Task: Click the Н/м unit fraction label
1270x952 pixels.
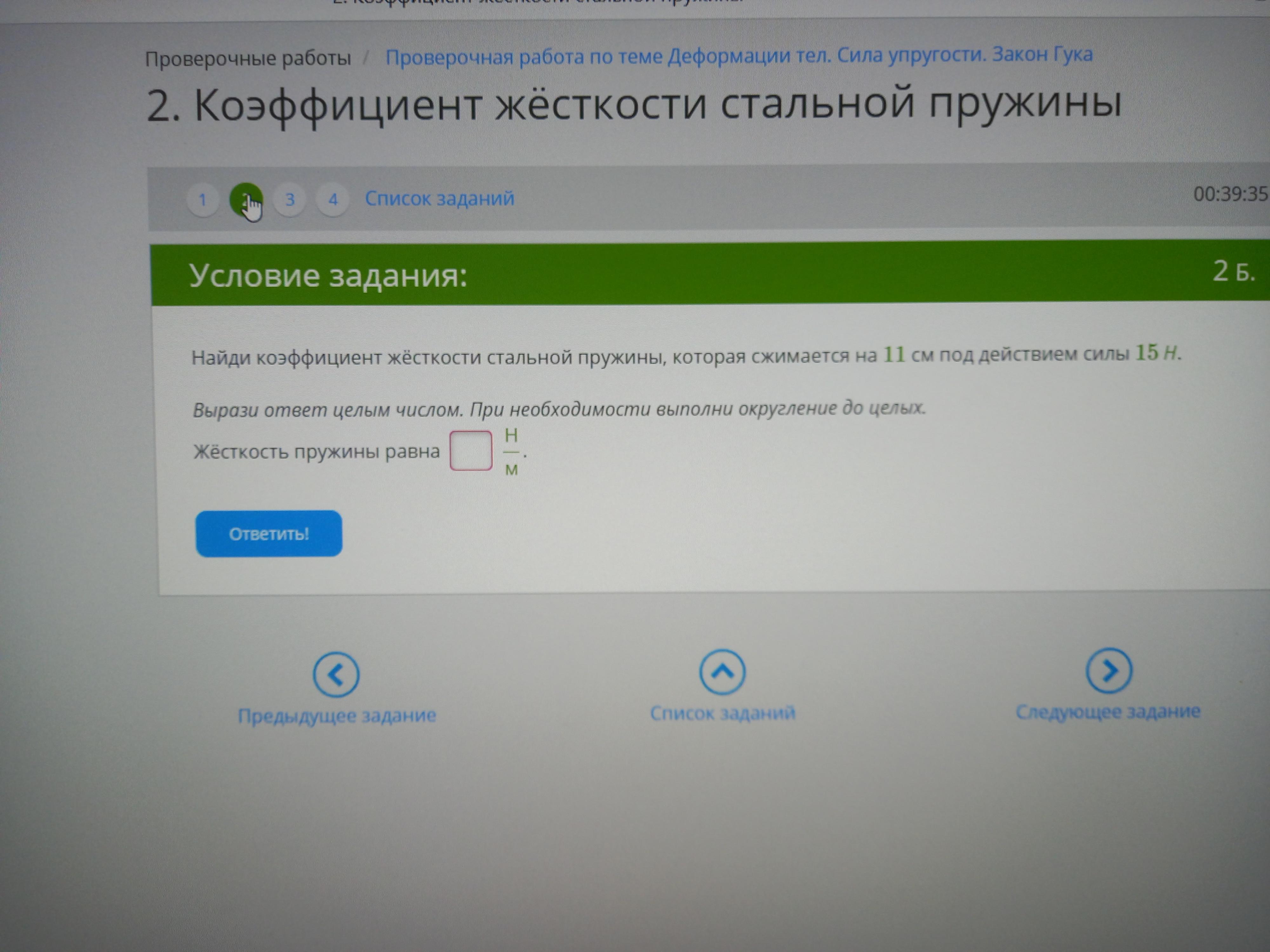Action: tap(511, 452)
